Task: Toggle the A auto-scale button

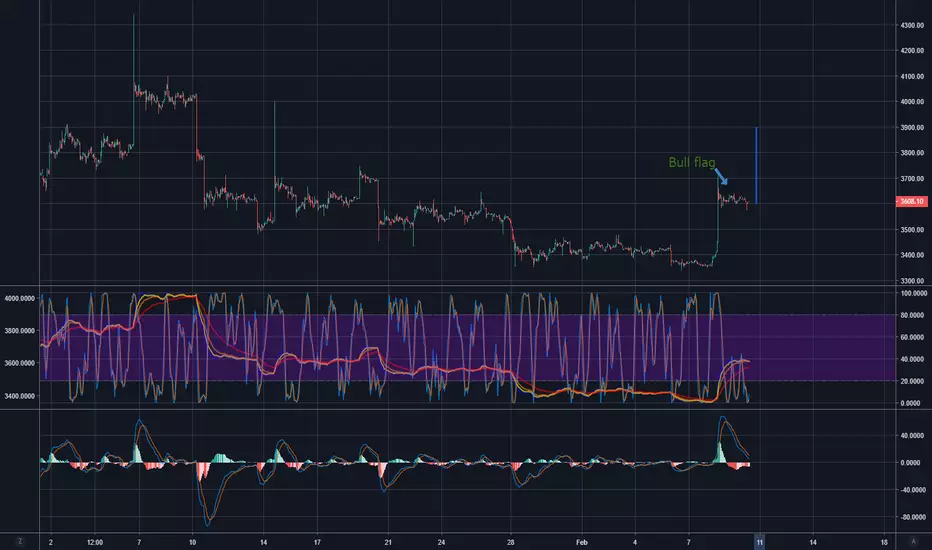Action: [x=914, y=542]
